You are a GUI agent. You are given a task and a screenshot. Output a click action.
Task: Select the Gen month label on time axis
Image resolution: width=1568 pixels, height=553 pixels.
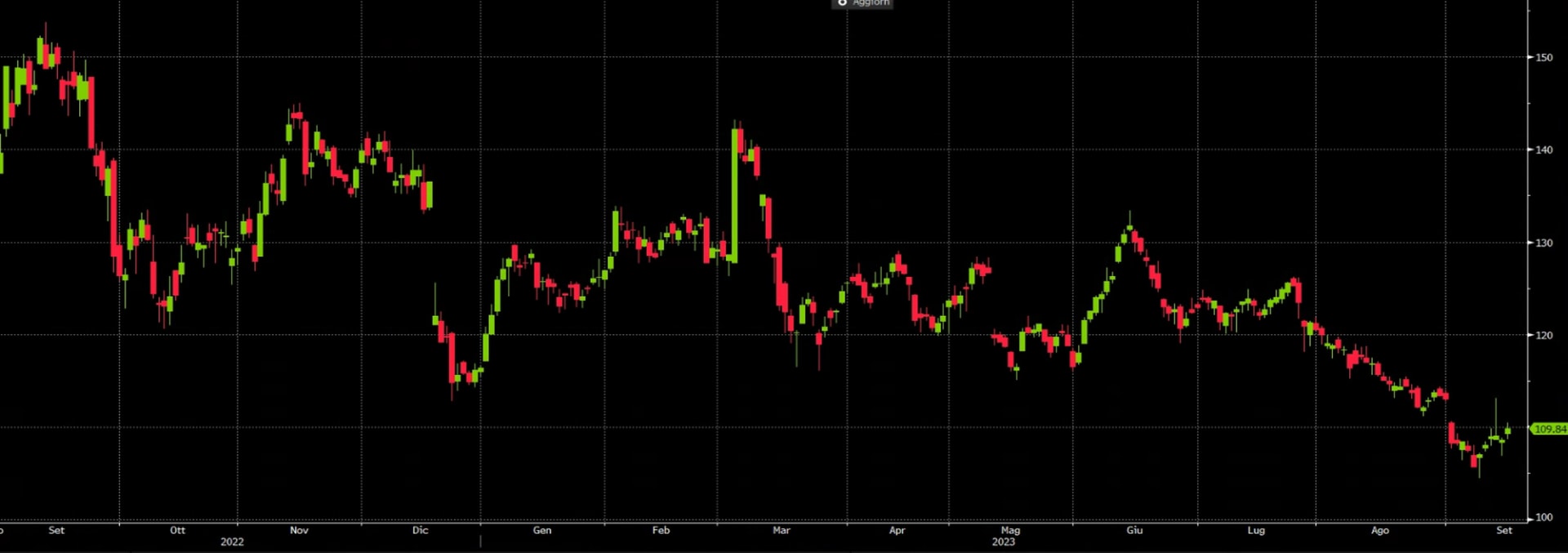click(x=542, y=530)
